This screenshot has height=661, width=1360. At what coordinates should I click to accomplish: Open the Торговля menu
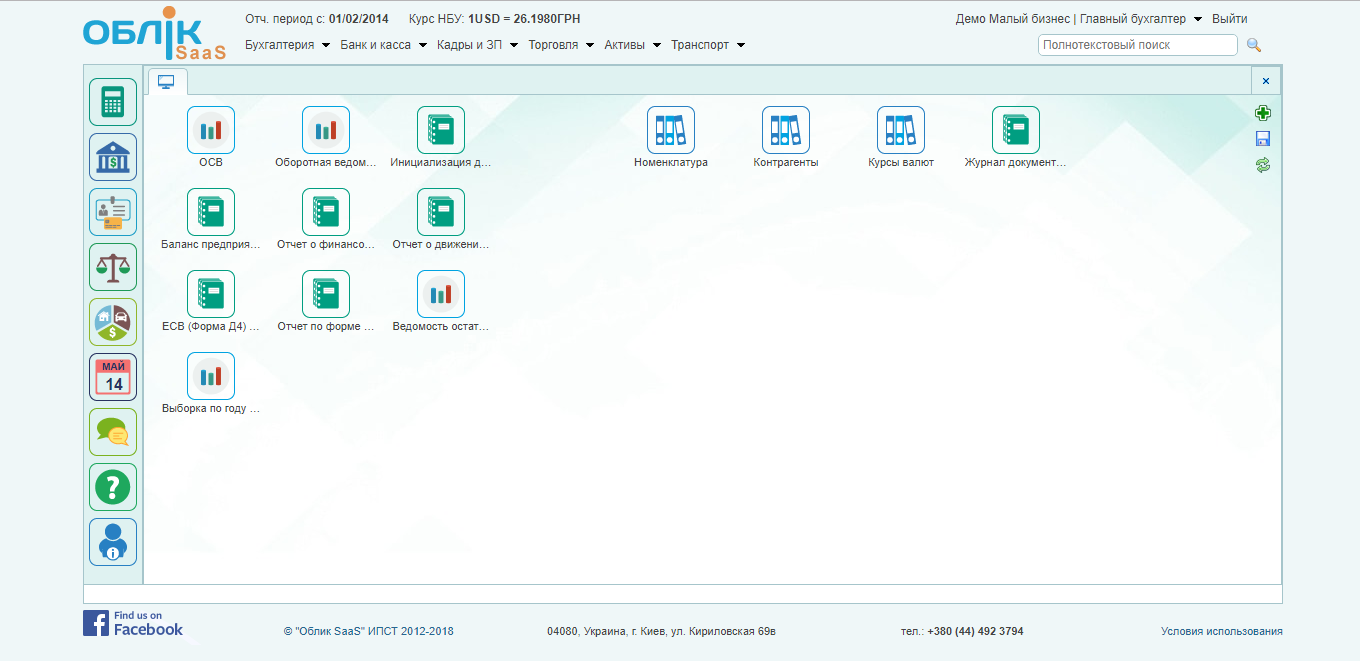coord(560,45)
